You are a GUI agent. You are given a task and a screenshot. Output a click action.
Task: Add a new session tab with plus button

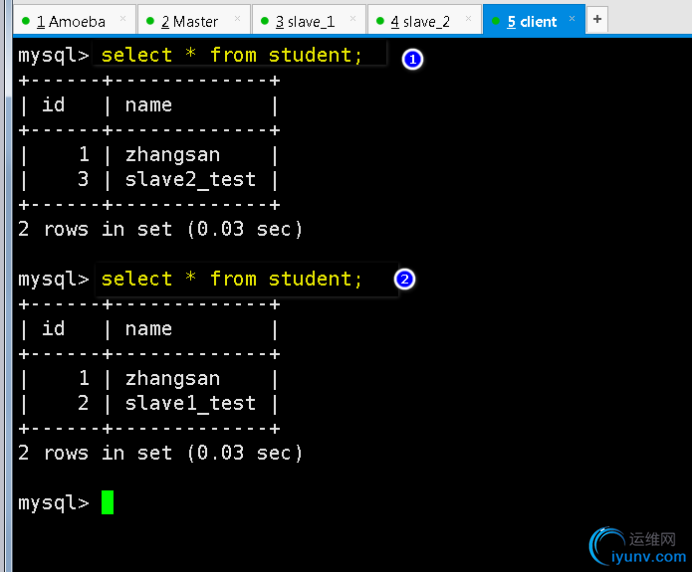[597, 19]
